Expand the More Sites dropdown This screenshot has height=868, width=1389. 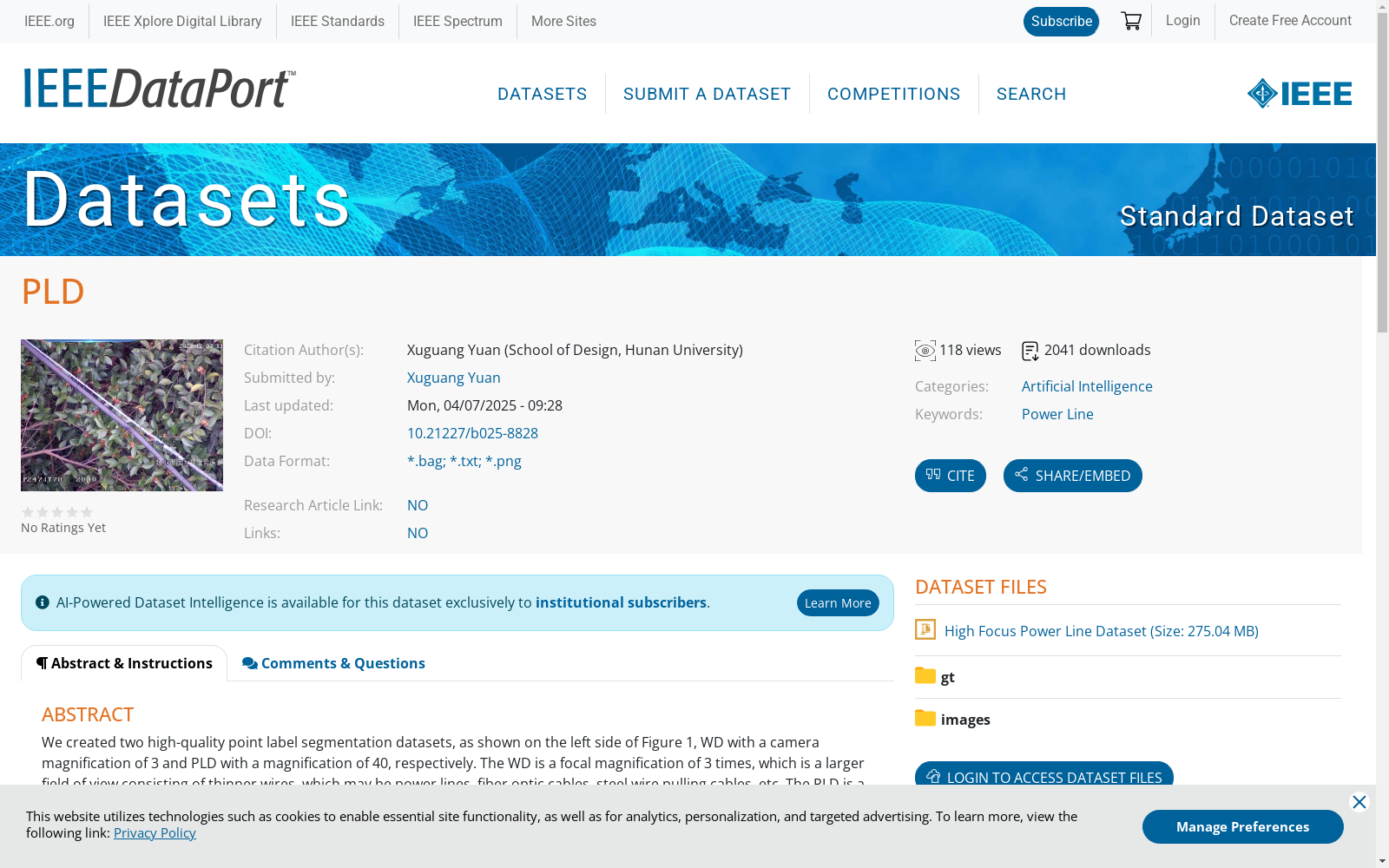click(x=563, y=21)
